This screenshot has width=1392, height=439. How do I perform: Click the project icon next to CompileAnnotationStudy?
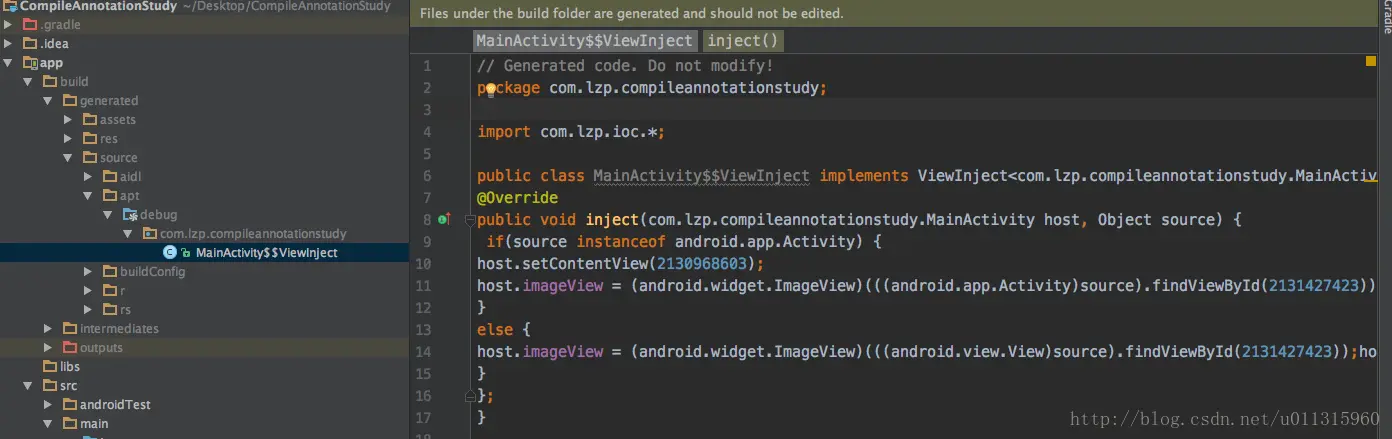click(10, 6)
